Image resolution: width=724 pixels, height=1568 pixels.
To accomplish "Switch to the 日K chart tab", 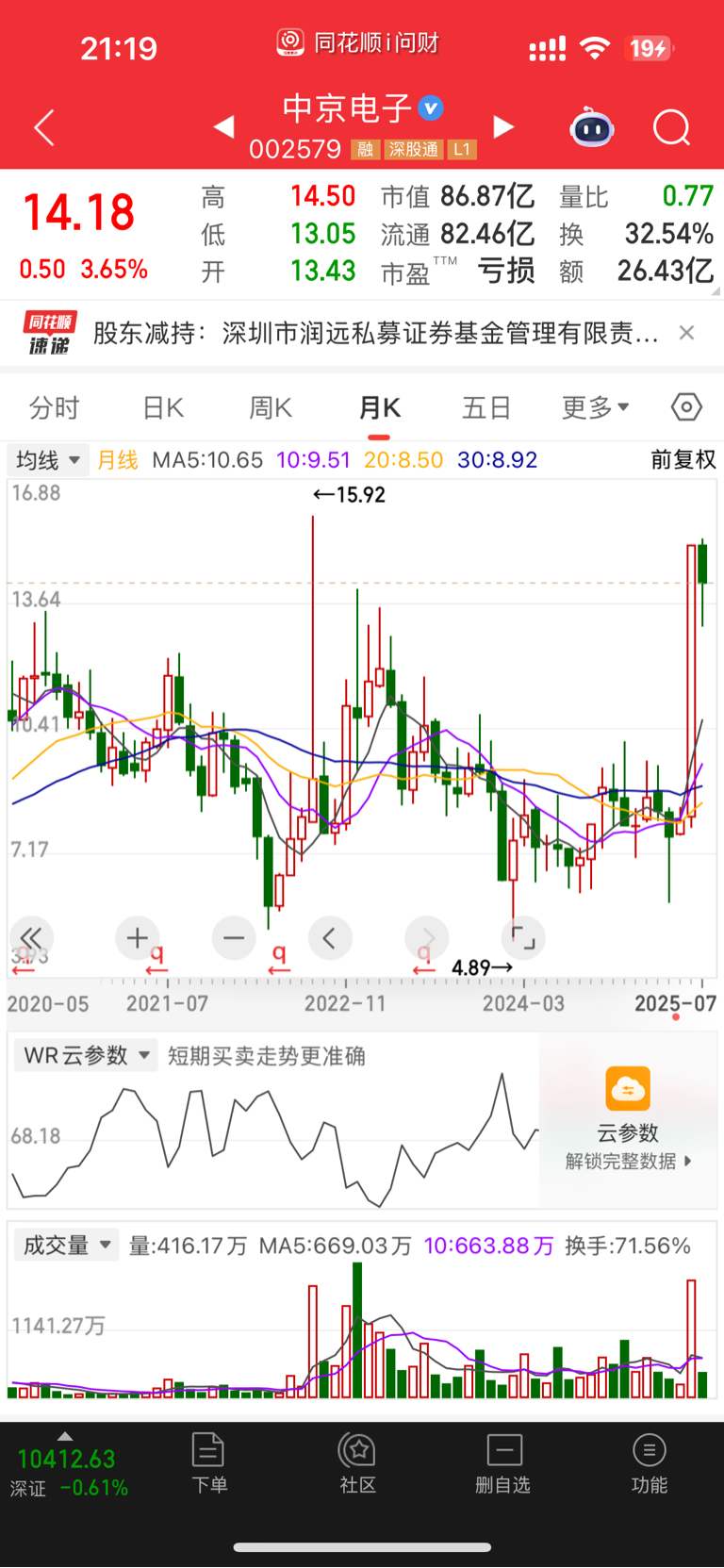I will (x=163, y=407).
